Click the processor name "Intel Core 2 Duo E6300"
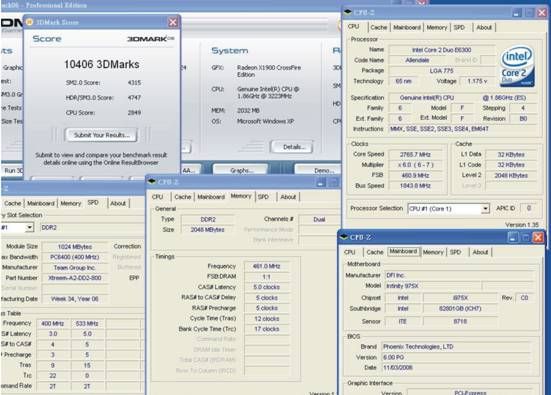 [x=441, y=50]
